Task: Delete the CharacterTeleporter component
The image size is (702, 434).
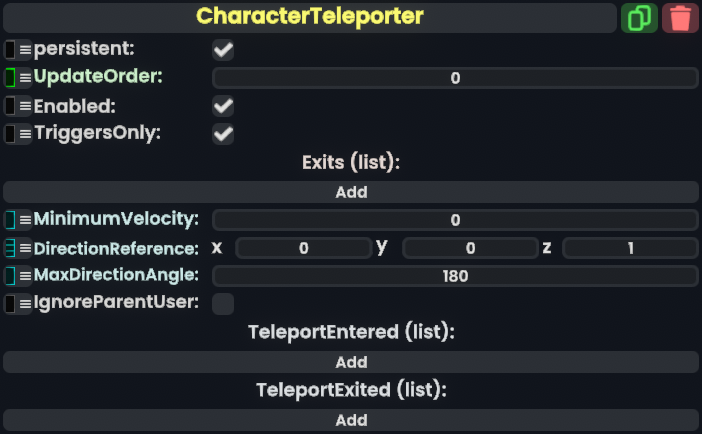Action: coord(681,18)
